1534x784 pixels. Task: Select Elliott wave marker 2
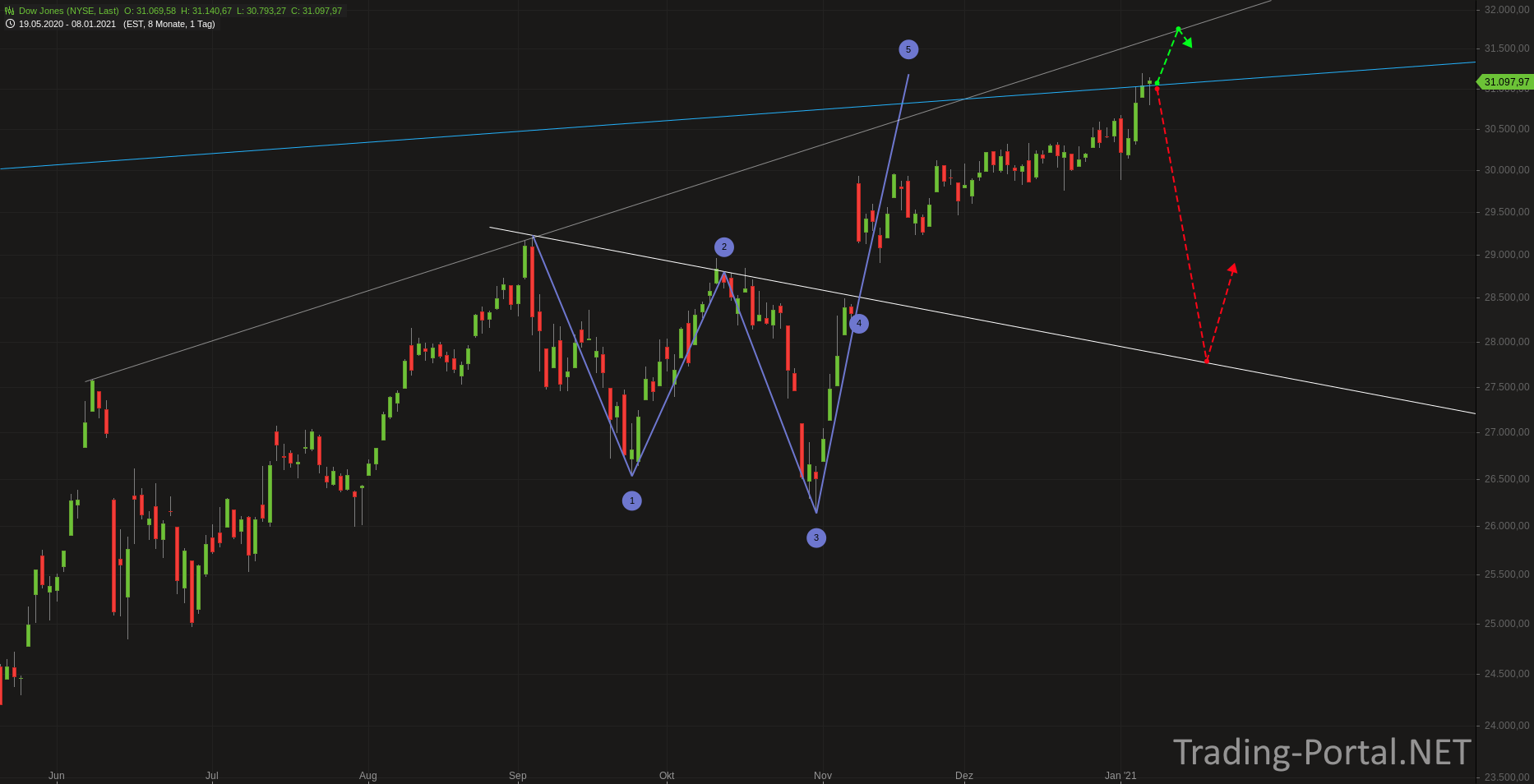coord(723,247)
